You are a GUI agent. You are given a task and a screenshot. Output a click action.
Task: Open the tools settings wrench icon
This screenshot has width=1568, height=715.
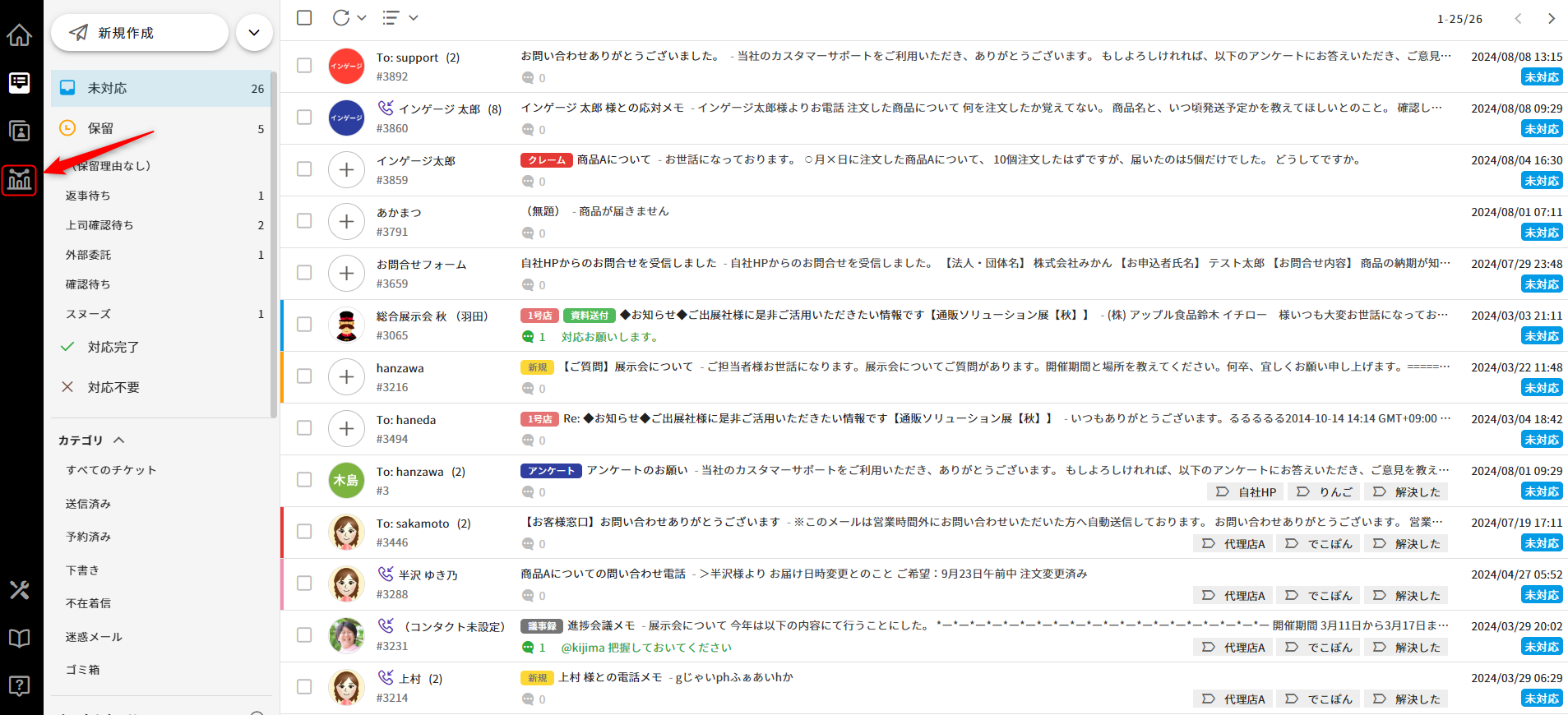pos(20,589)
